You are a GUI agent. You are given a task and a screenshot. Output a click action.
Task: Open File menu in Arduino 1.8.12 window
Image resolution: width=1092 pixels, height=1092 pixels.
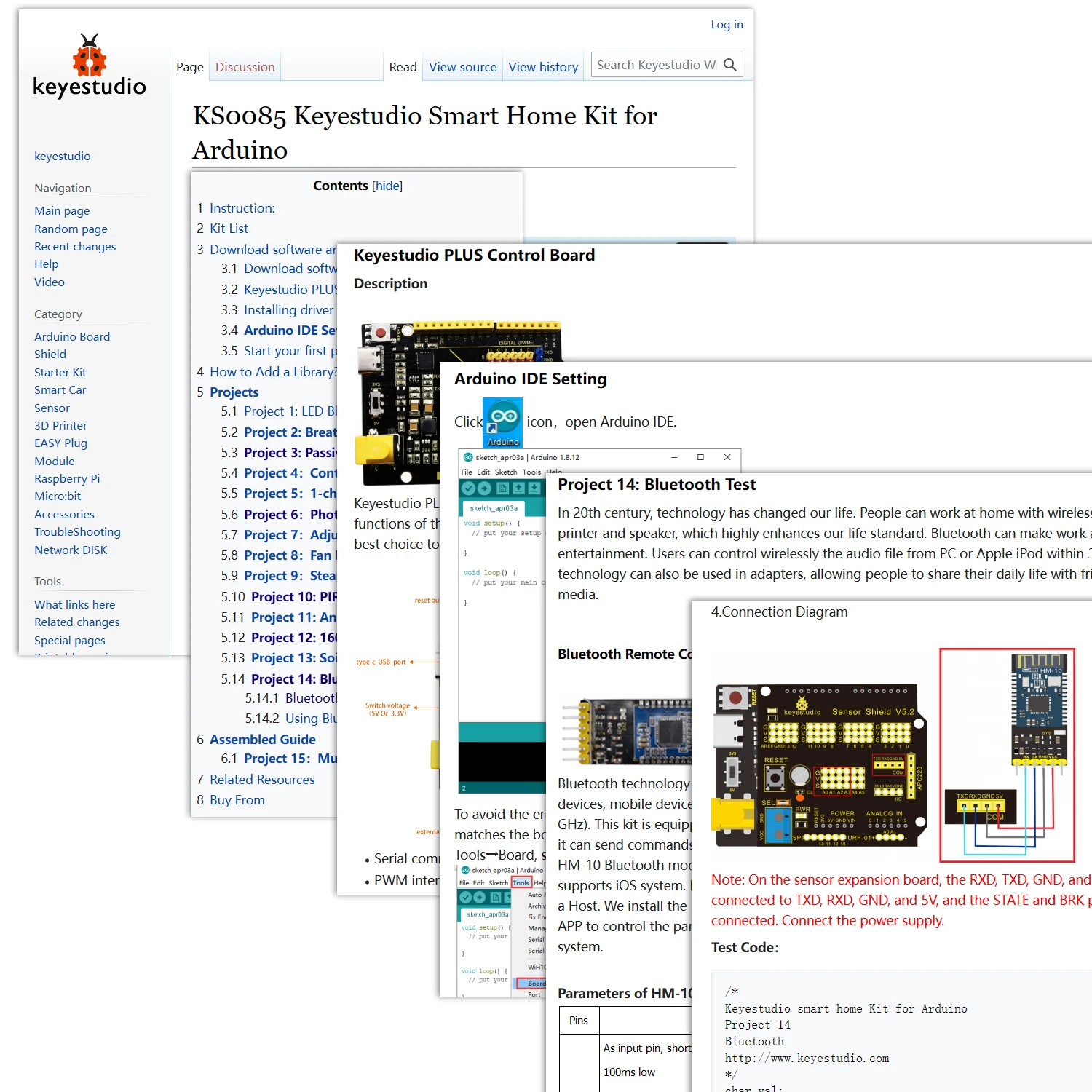[467, 472]
